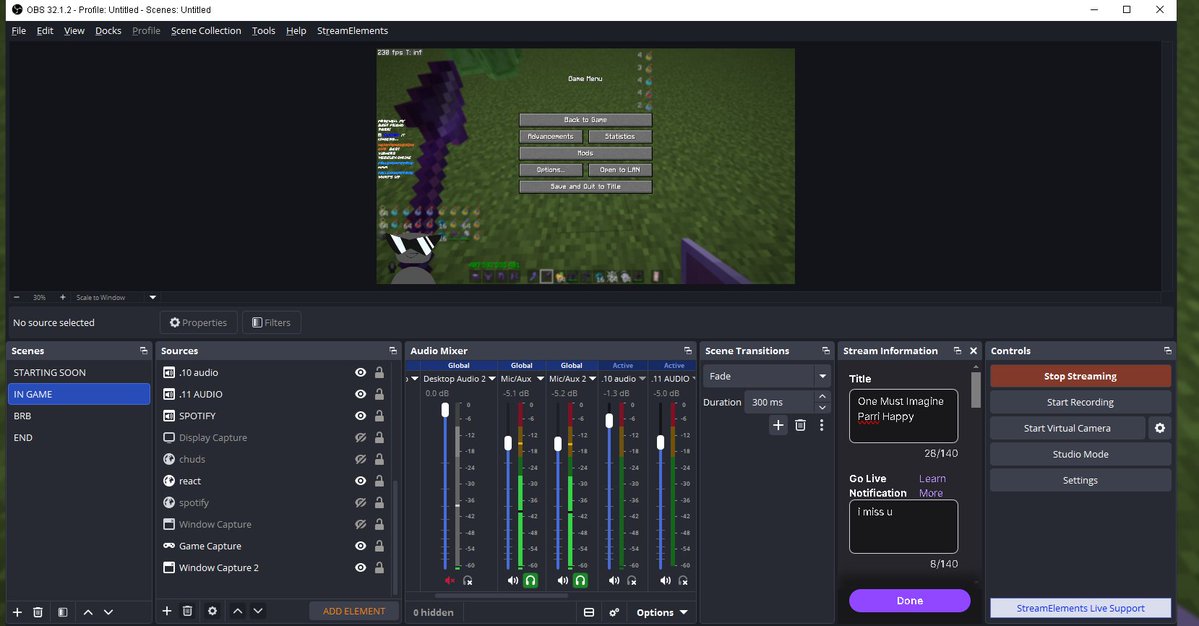The width and height of the screenshot is (1199, 626).
Task: Click Start Recording button
Action: (1080, 402)
